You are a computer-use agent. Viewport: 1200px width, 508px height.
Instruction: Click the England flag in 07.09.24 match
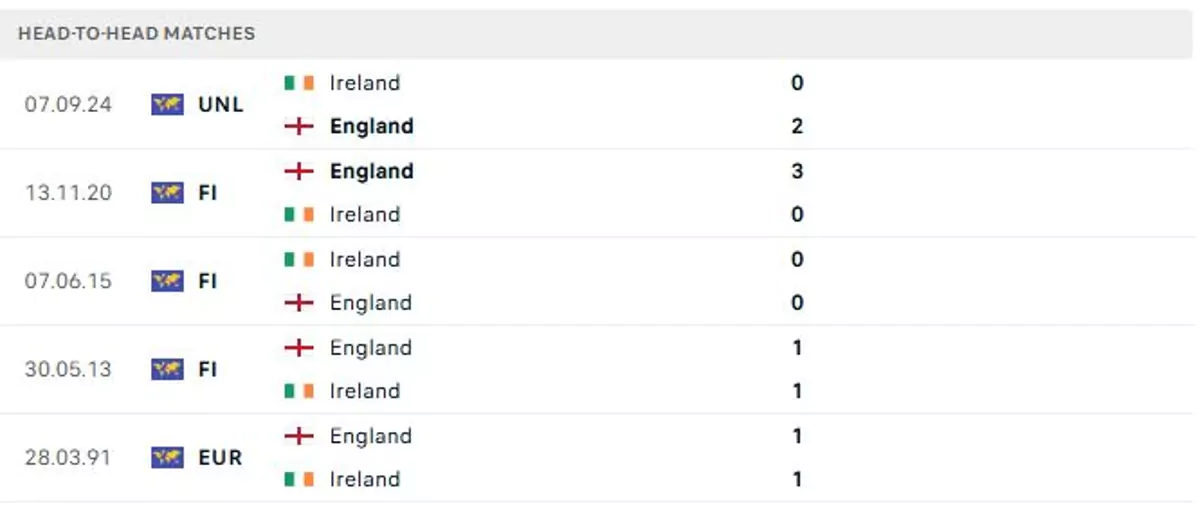point(299,126)
